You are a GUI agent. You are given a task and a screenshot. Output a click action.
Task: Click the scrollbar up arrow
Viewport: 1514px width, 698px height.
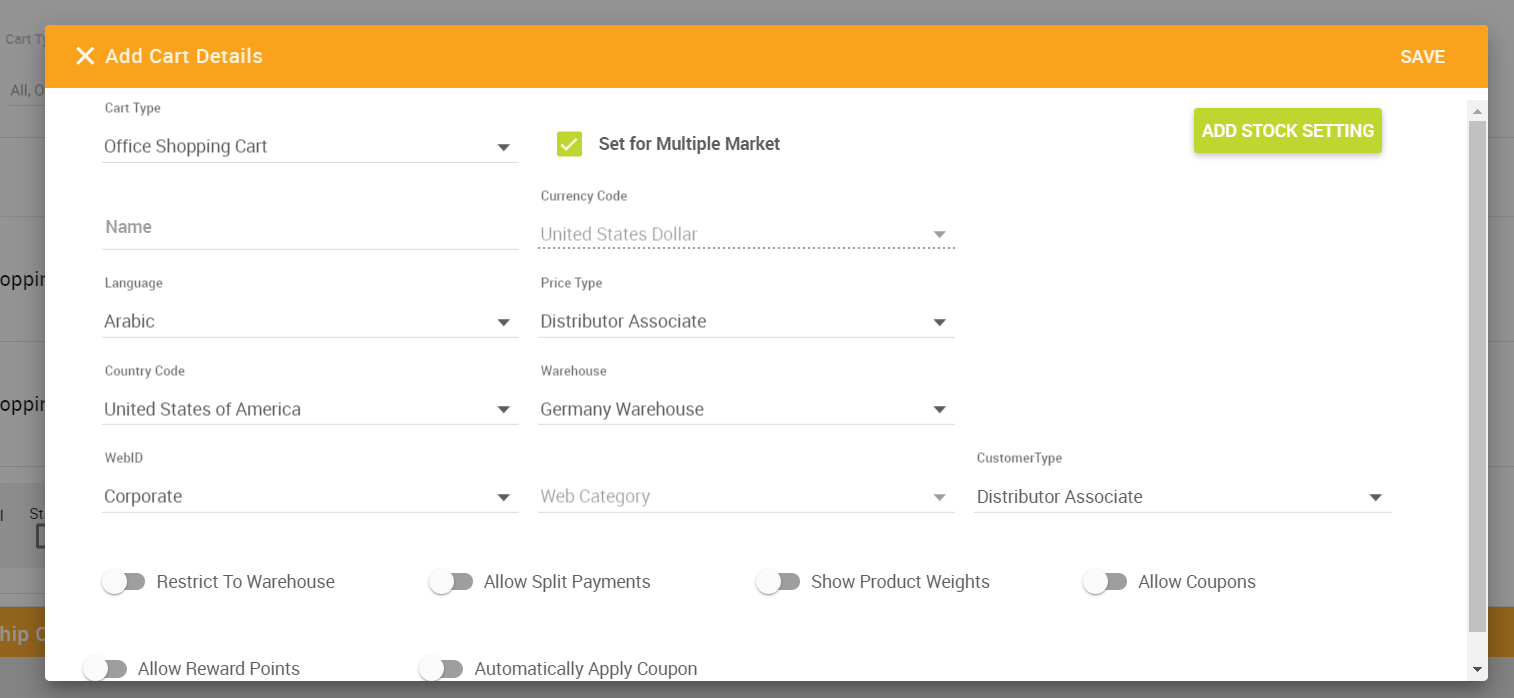1477,109
